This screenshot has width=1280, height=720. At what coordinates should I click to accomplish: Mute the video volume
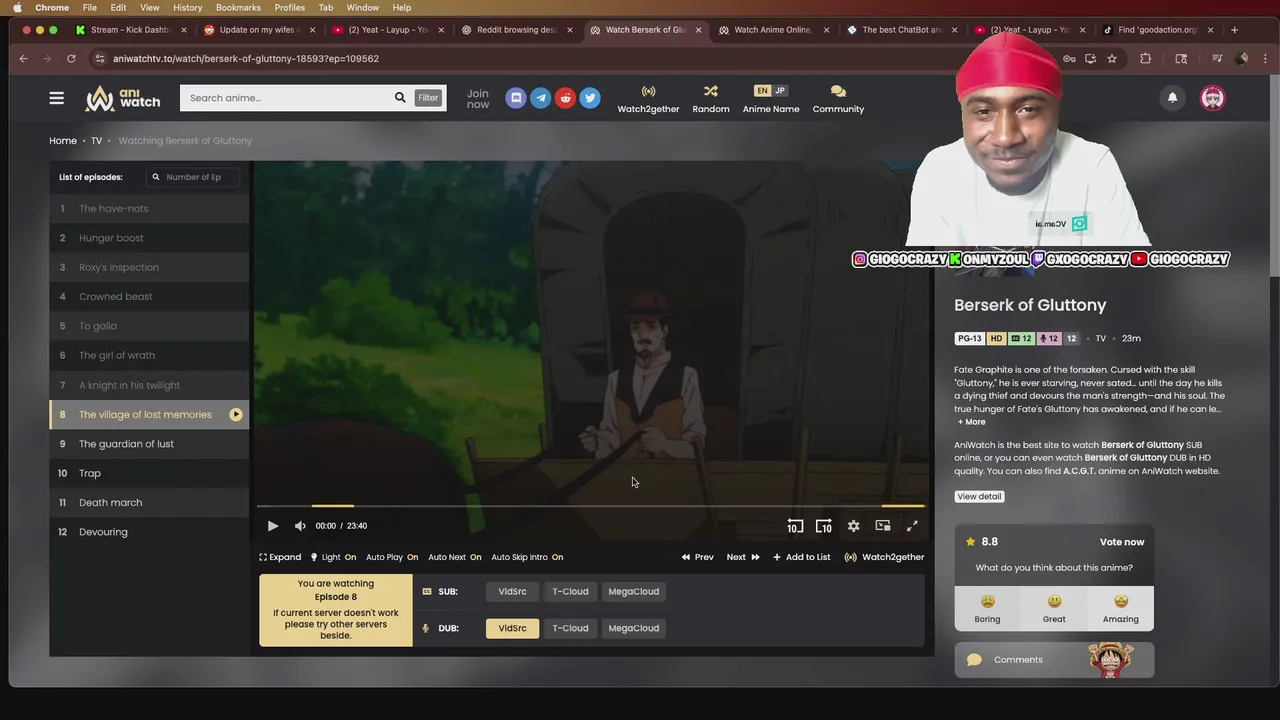point(300,526)
